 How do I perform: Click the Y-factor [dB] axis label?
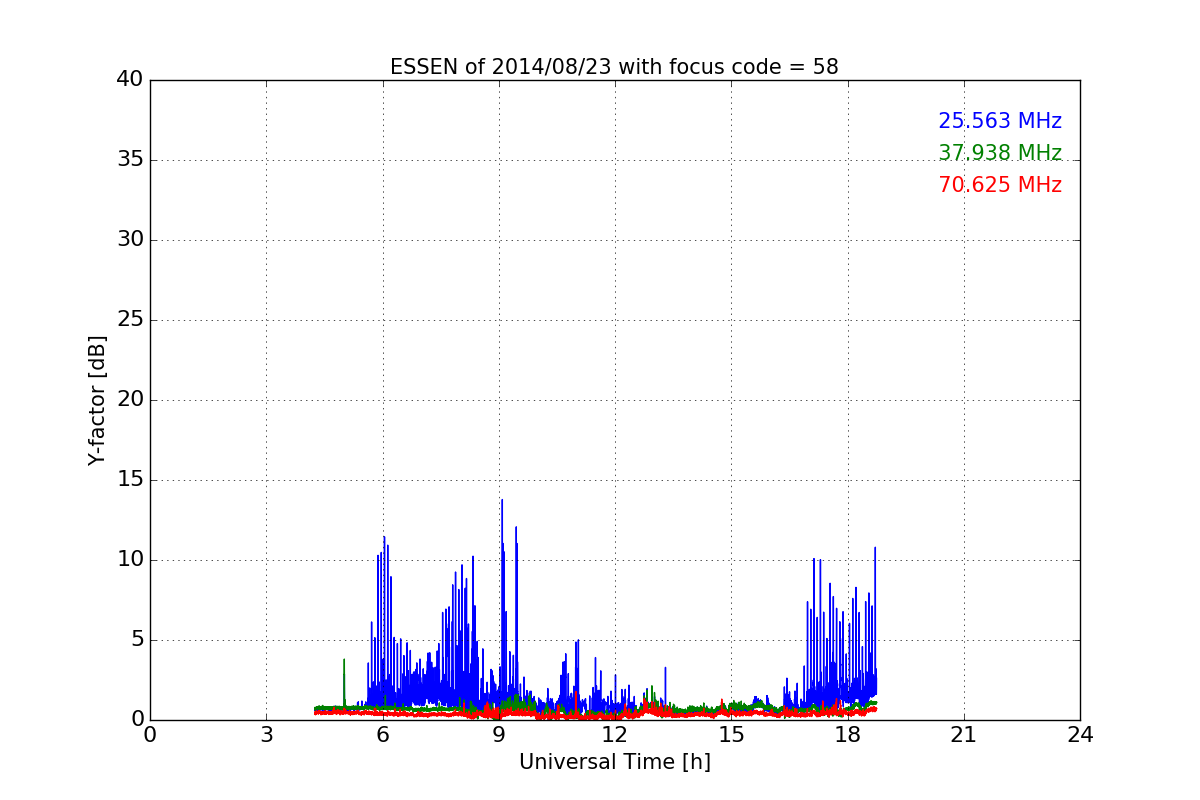pyautogui.click(x=97, y=400)
